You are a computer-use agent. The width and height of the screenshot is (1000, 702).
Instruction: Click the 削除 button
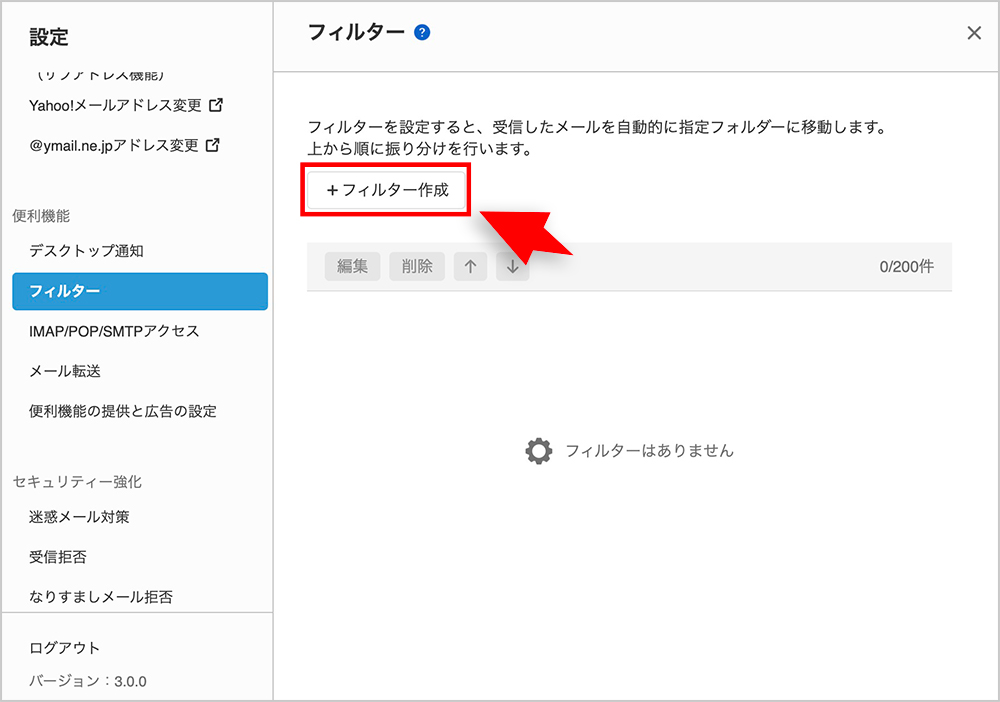(417, 267)
